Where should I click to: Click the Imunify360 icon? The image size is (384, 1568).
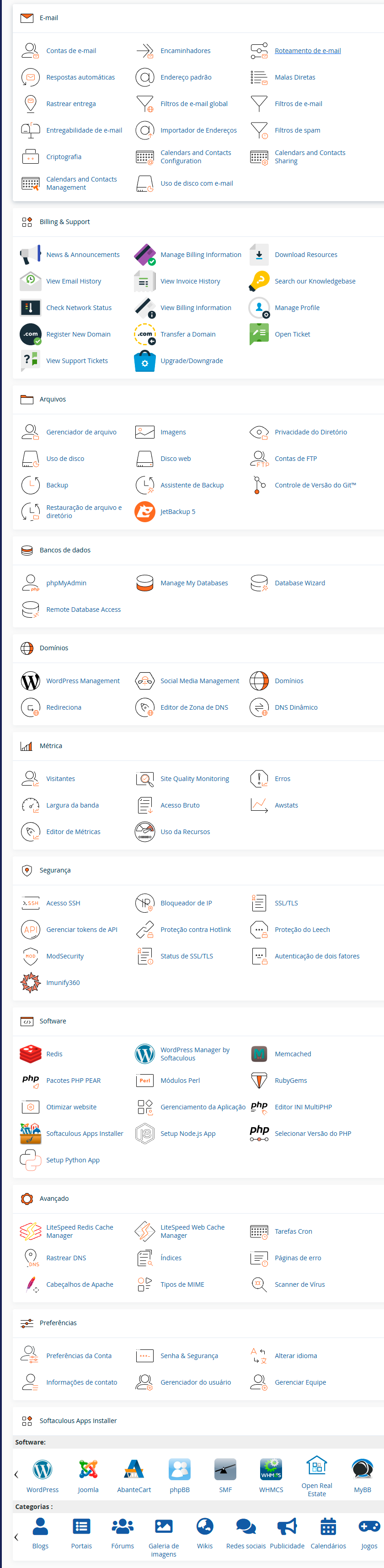30,982
